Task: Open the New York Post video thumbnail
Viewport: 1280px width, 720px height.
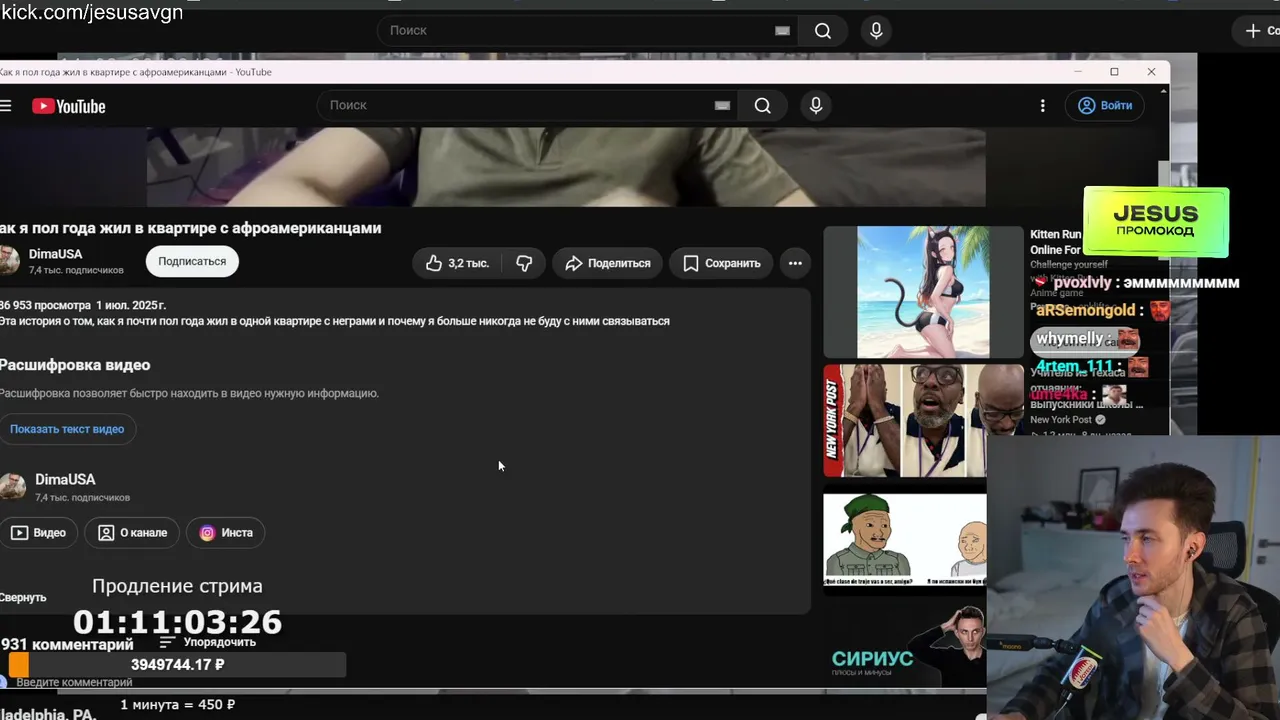Action: (923, 420)
